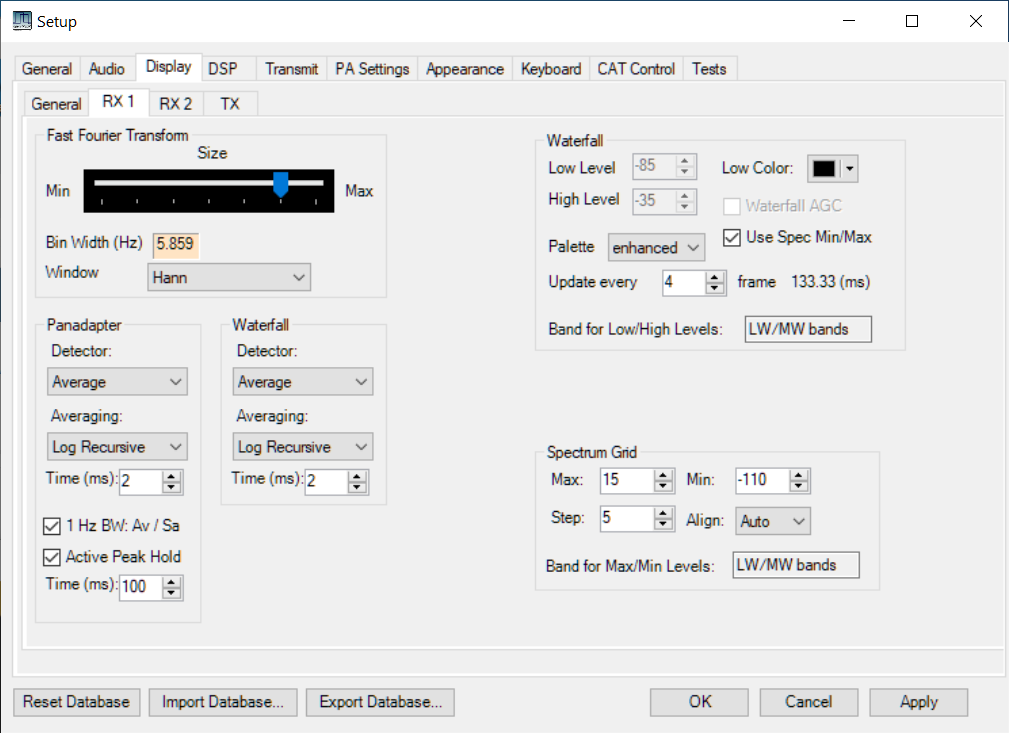Decrease Active Peak Hold Time spinner
The width and height of the screenshot is (1009, 733).
(172, 593)
